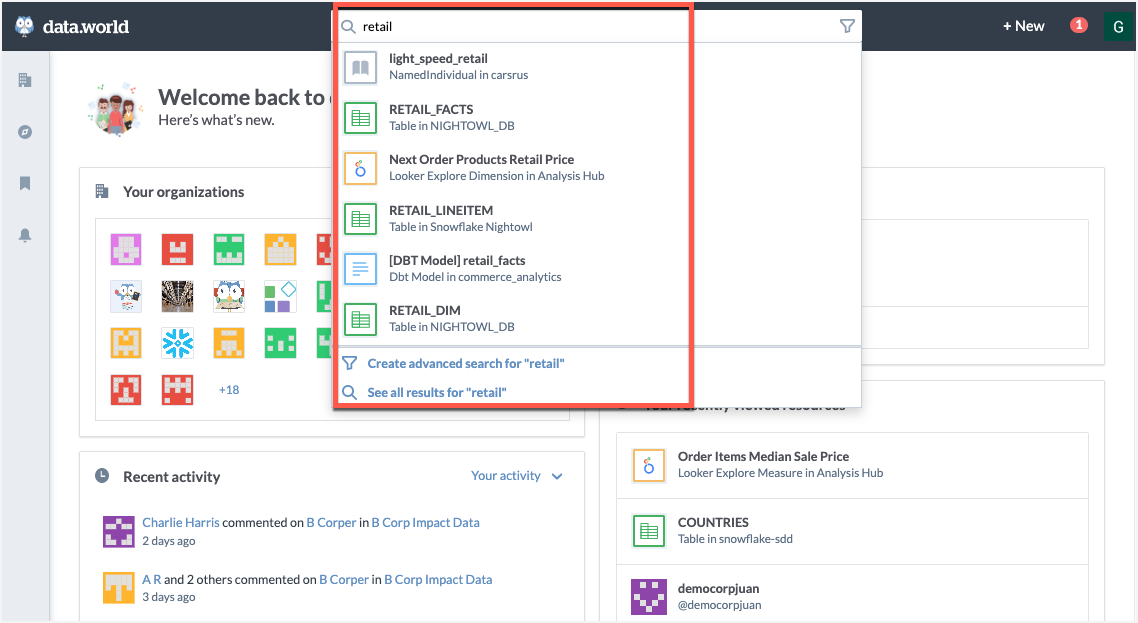Open B Corper link in Charlie Harris activity
The height and width of the screenshot is (623, 1138).
[331, 522]
